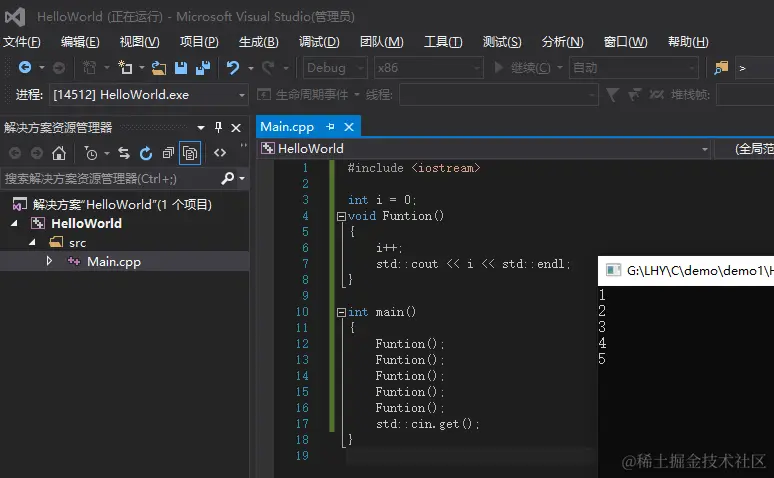The height and width of the screenshot is (478, 774).
Task: Close the Main.cpp editor tab
Action: (349, 127)
